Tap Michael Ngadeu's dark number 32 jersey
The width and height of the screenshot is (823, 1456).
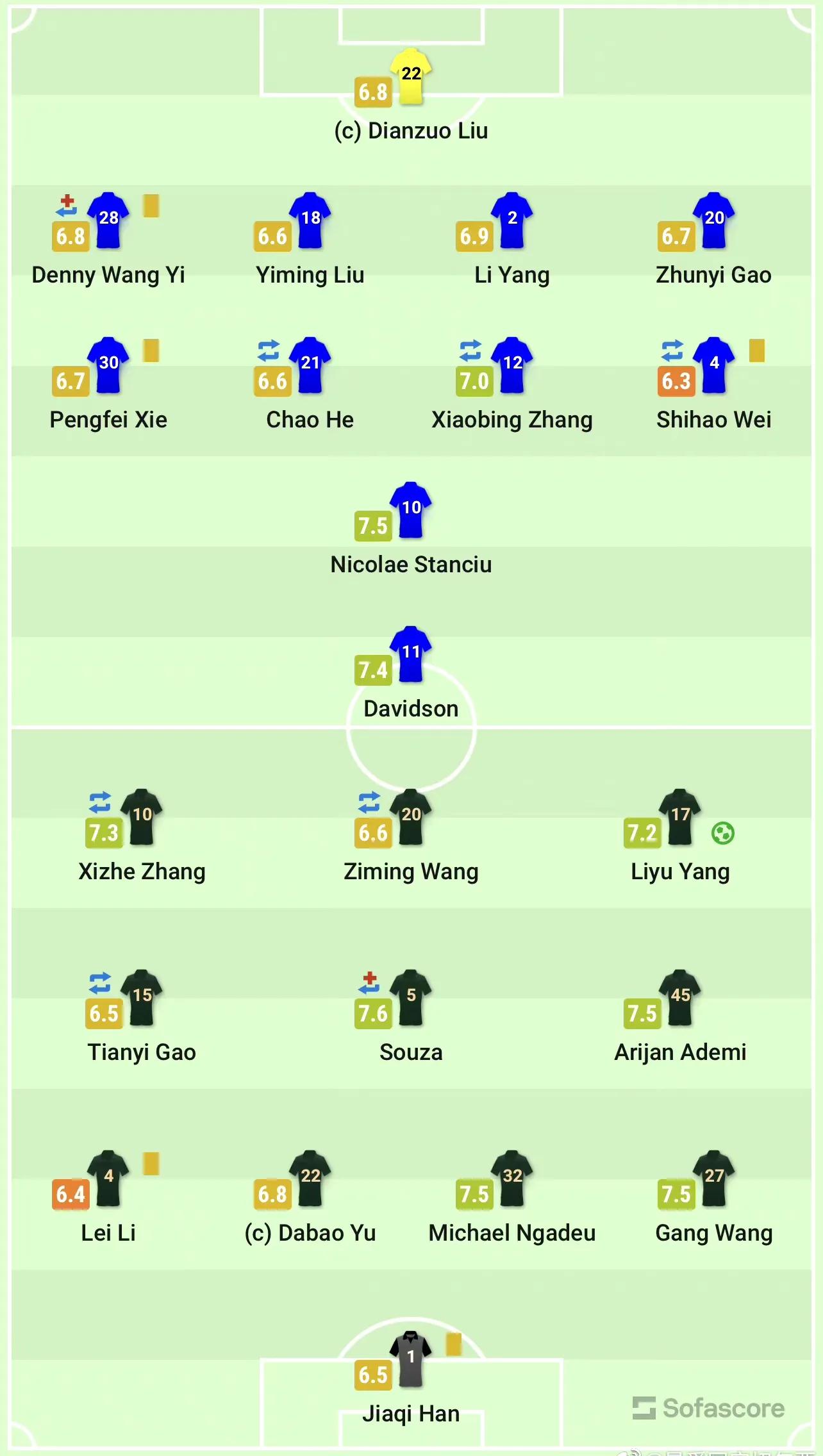[x=512, y=1178]
